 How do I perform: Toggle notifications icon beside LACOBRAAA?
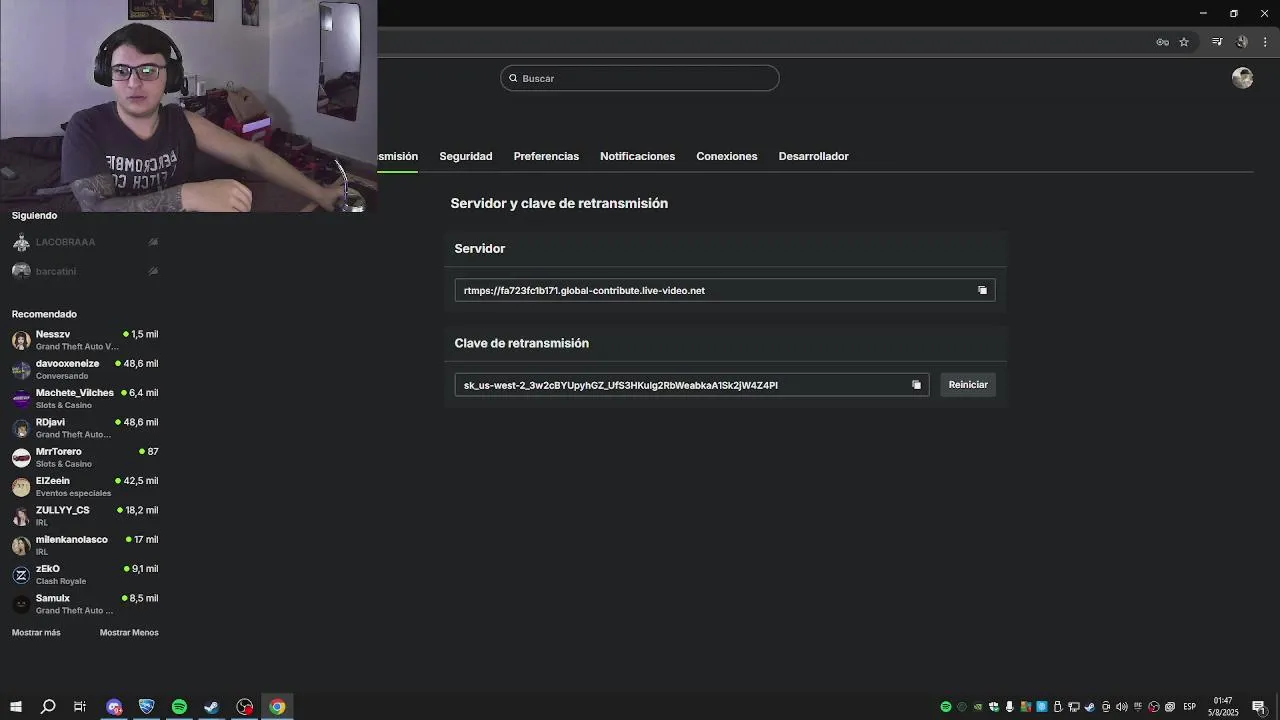pyautogui.click(x=153, y=242)
